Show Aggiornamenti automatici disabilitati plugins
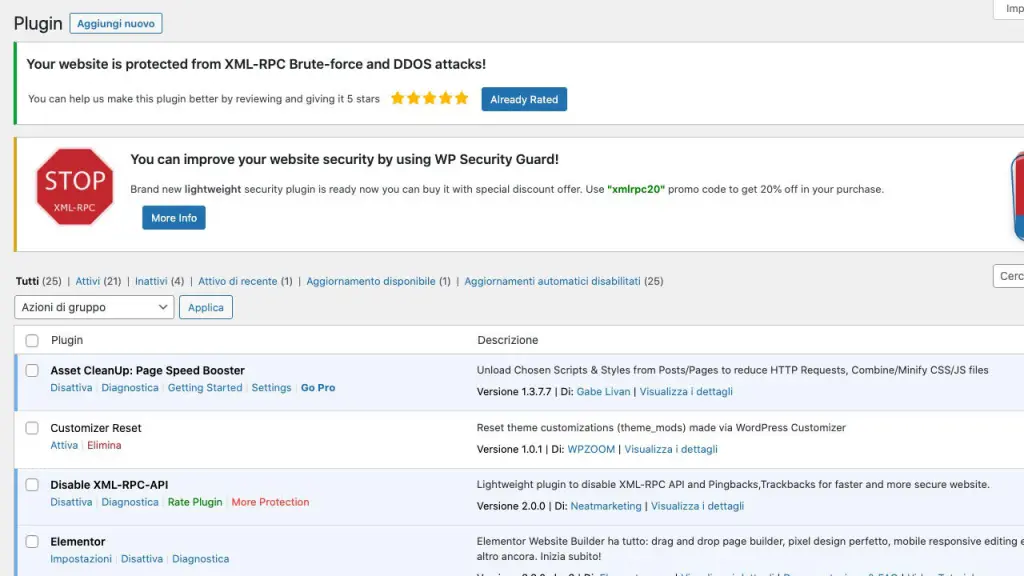Viewport: 1024px width, 576px height. (552, 281)
